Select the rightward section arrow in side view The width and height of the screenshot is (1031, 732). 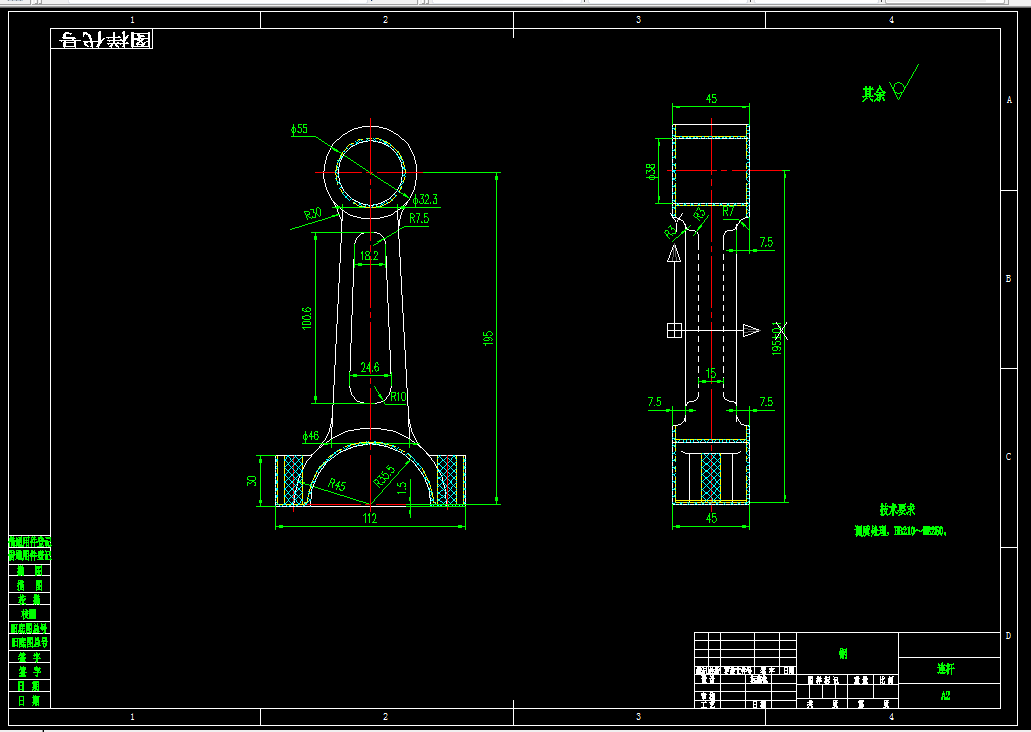click(x=751, y=330)
